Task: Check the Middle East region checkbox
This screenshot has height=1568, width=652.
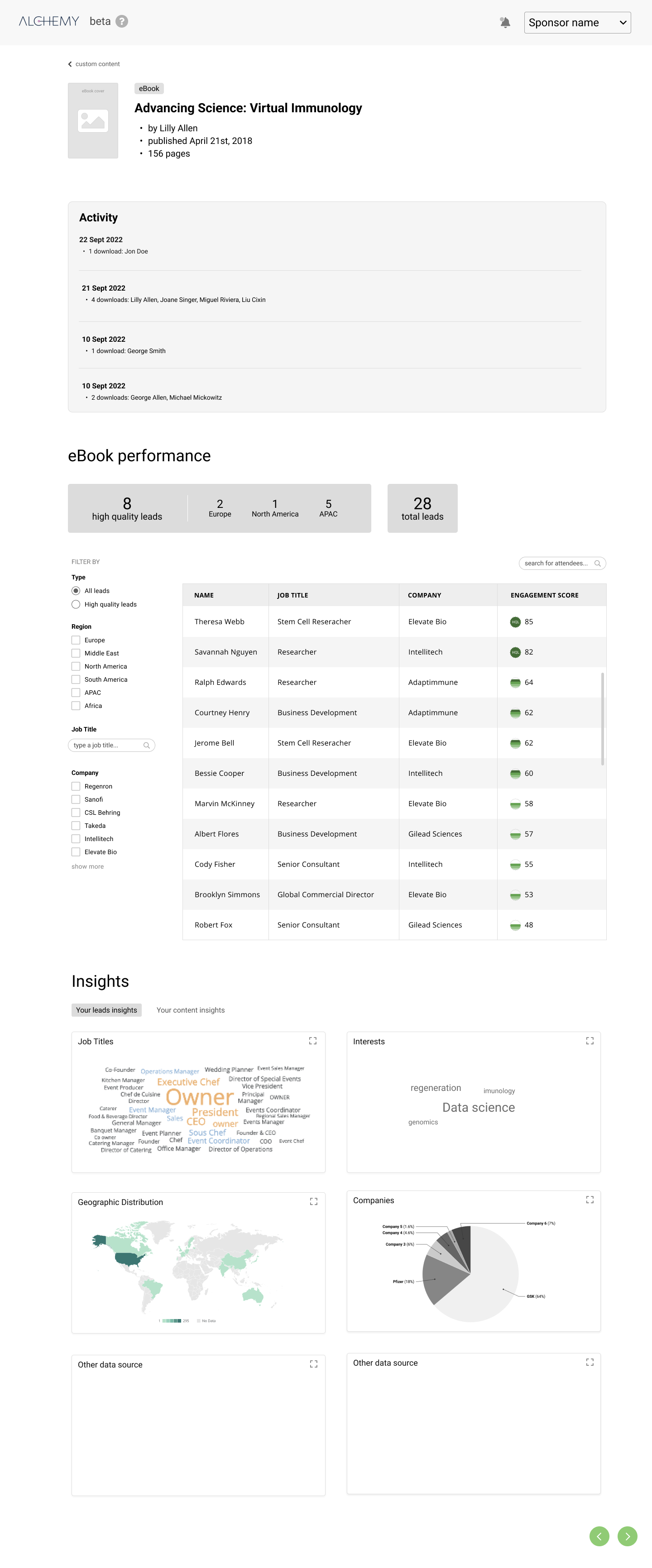Action: click(76, 653)
